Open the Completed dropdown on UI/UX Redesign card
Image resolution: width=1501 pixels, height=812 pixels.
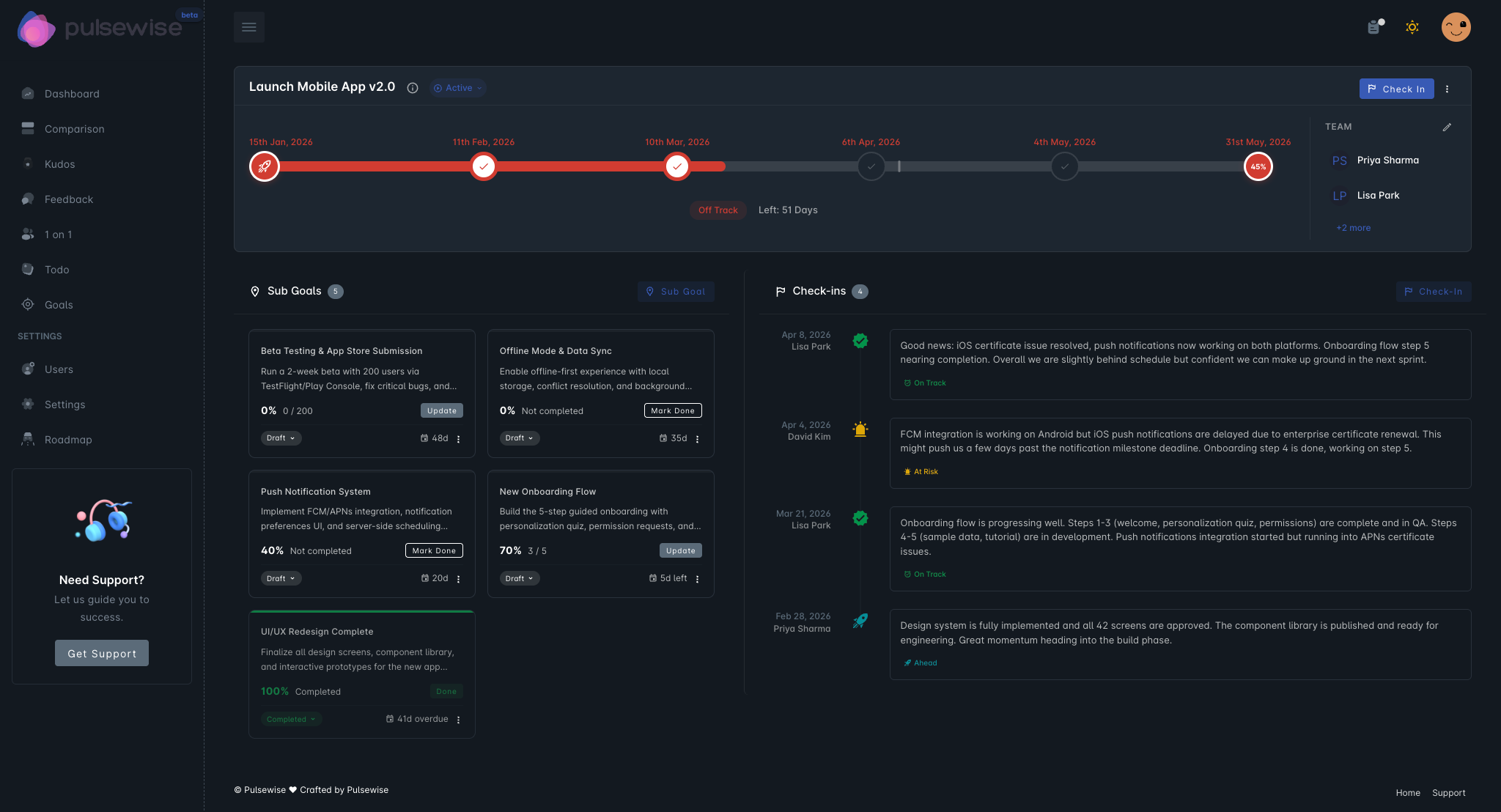(x=291, y=719)
